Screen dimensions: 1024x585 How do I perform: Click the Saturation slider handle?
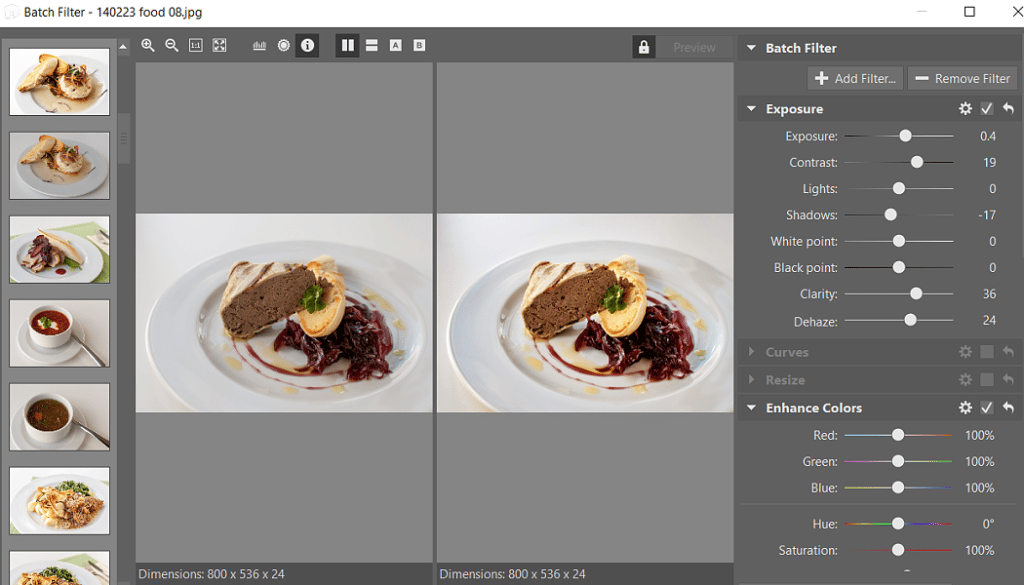(x=898, y=550)
